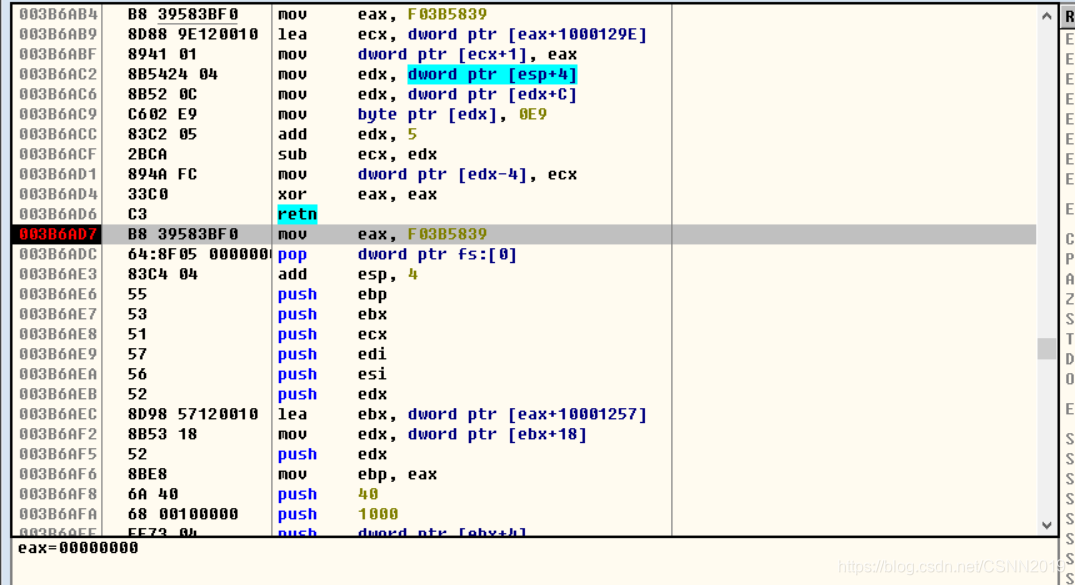Select hex bytes C602 E9

(x=162, y=115)
